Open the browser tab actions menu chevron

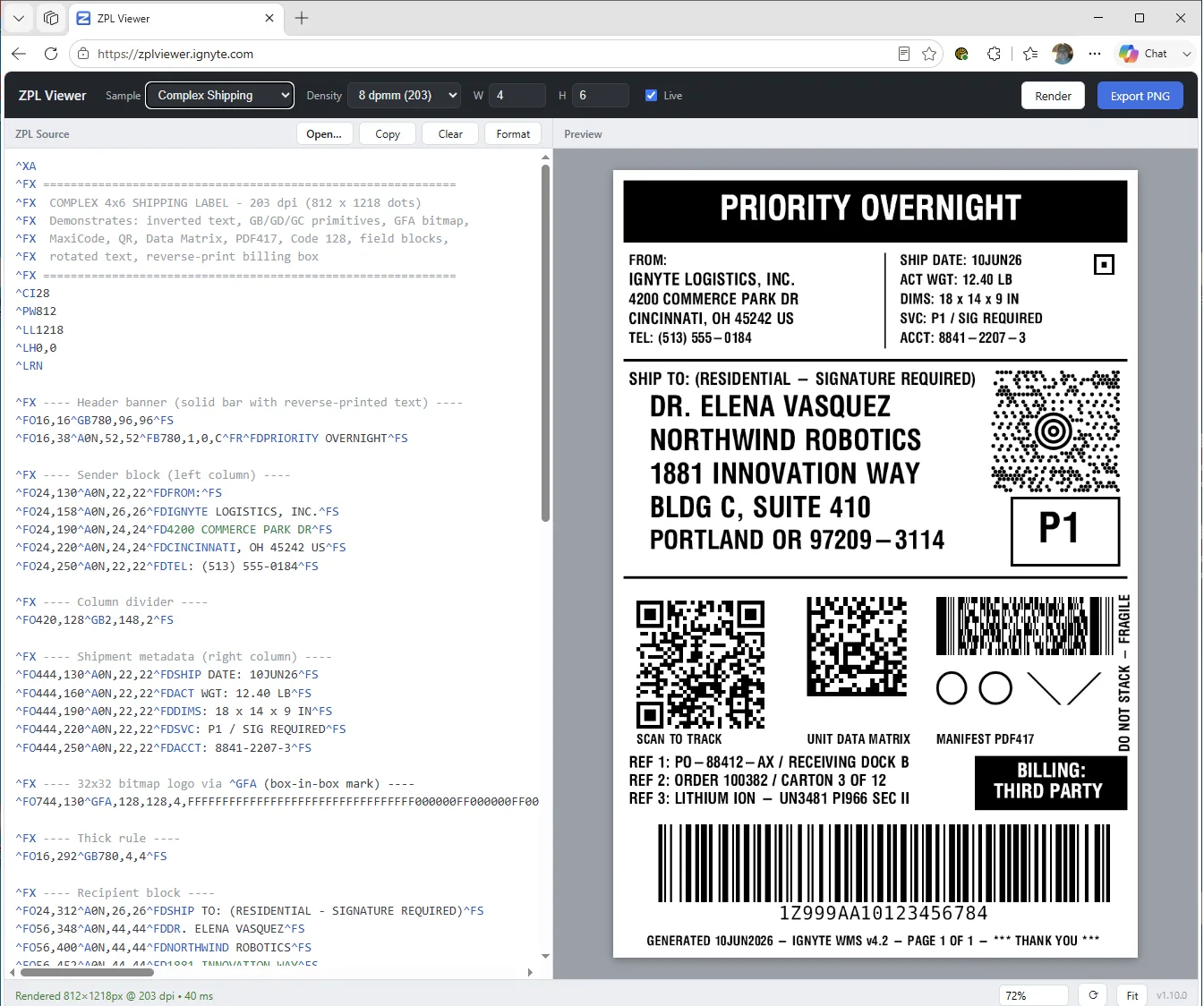pyautogui.click(x=18, y=18)
